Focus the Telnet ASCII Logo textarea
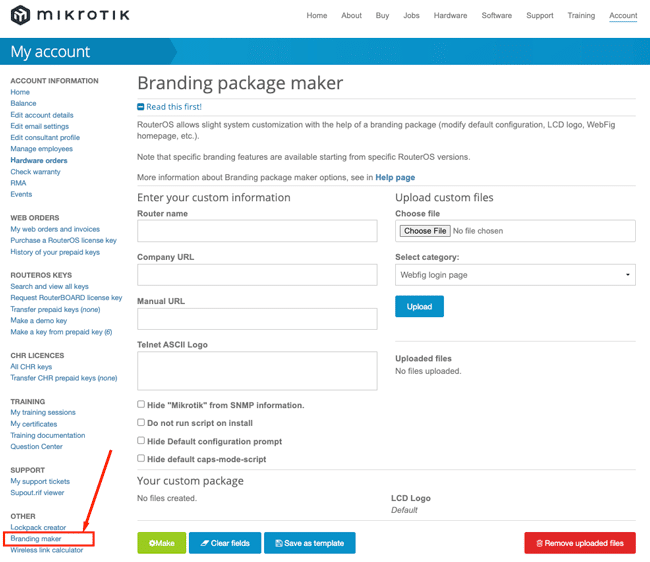The image size is (650, 562). coord(257,371)
